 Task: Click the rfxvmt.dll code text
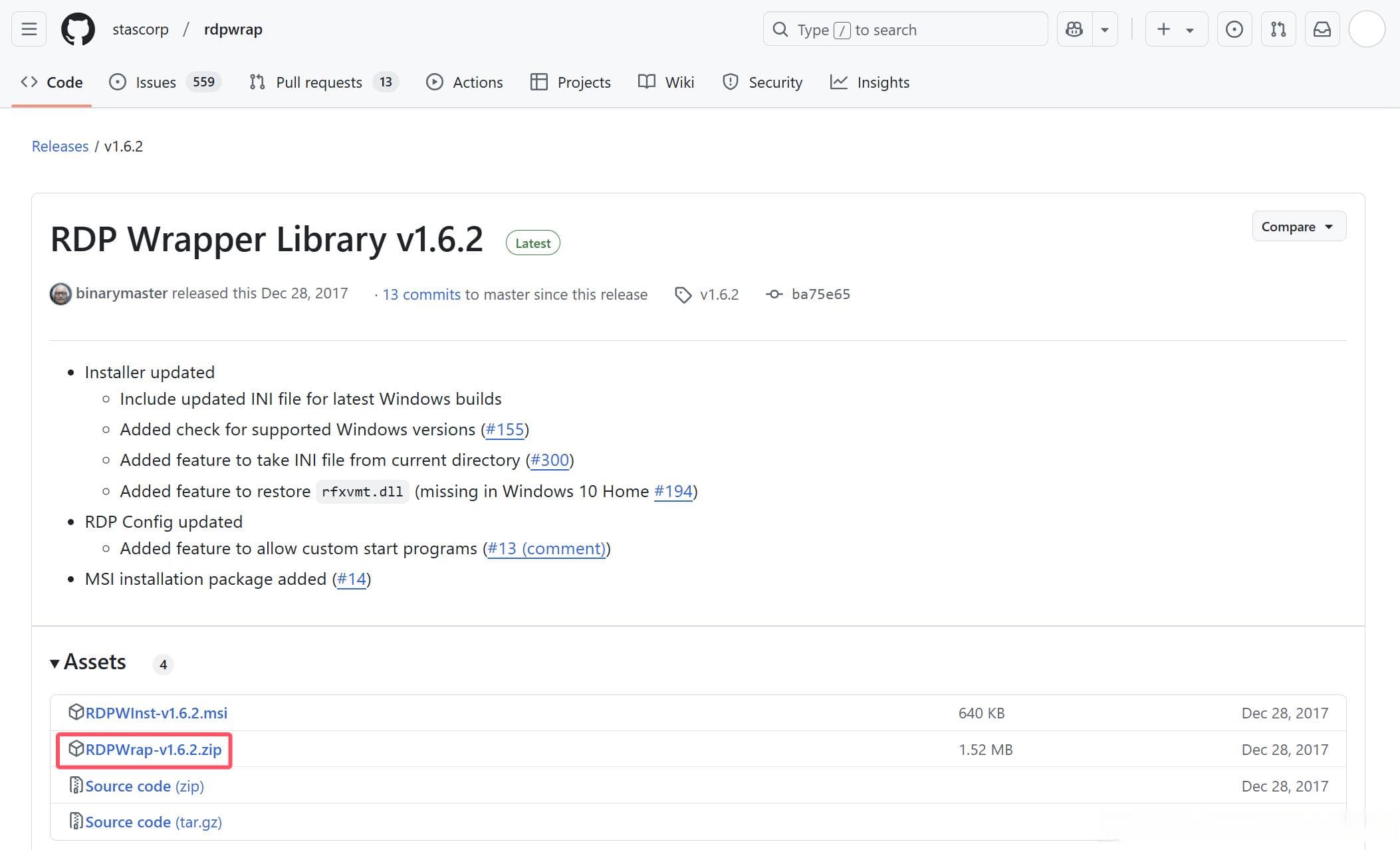(x=362, y=492)
